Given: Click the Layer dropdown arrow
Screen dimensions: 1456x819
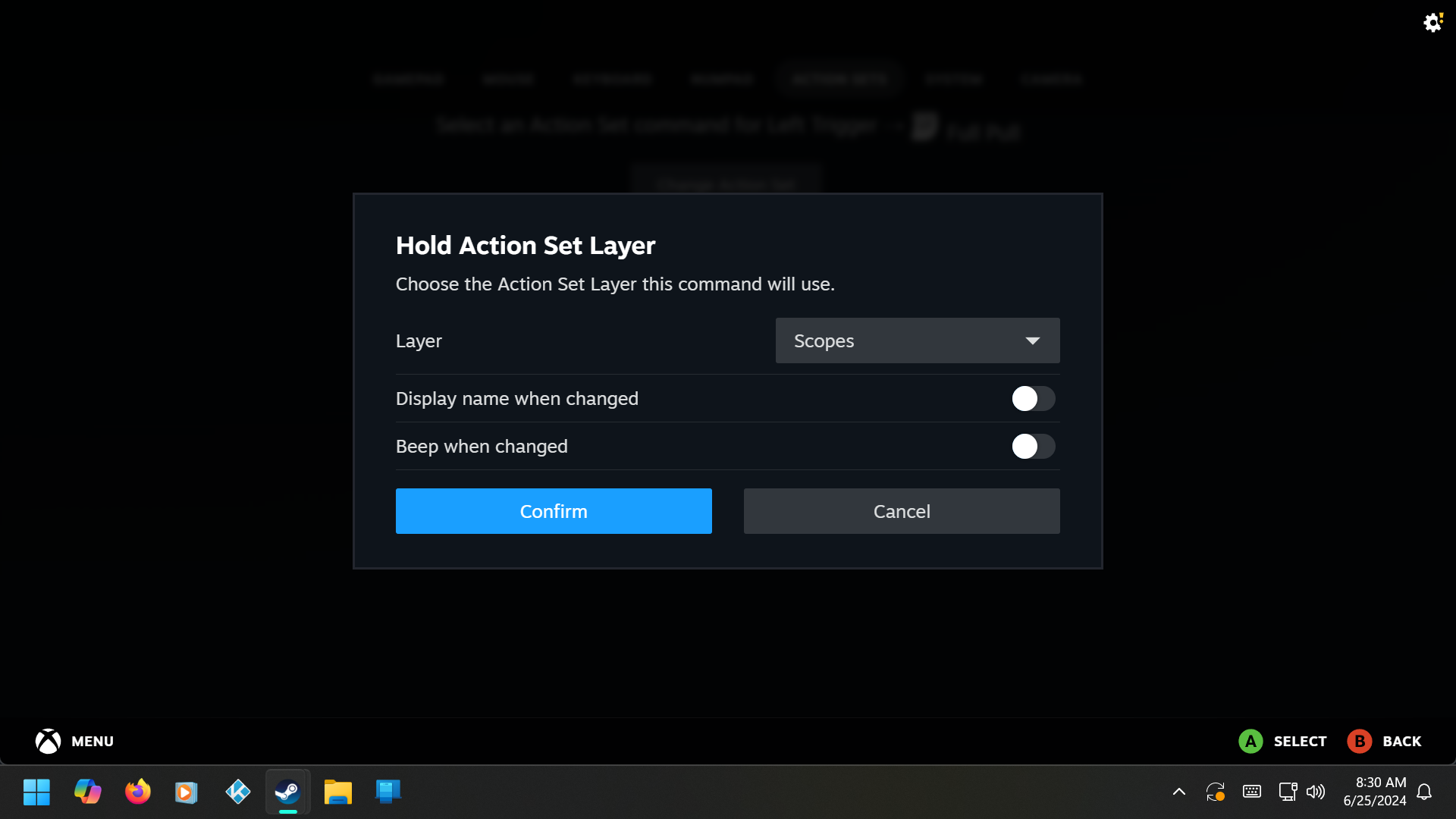Looking at the screenshot, I should pos(1032,340).
